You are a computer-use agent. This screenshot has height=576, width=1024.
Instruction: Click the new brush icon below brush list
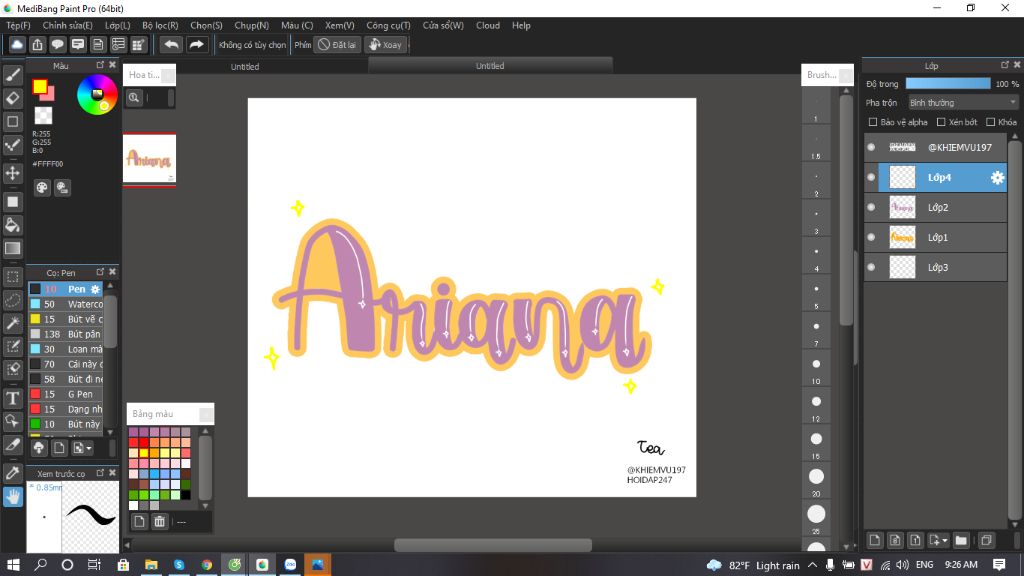[59, 448]
